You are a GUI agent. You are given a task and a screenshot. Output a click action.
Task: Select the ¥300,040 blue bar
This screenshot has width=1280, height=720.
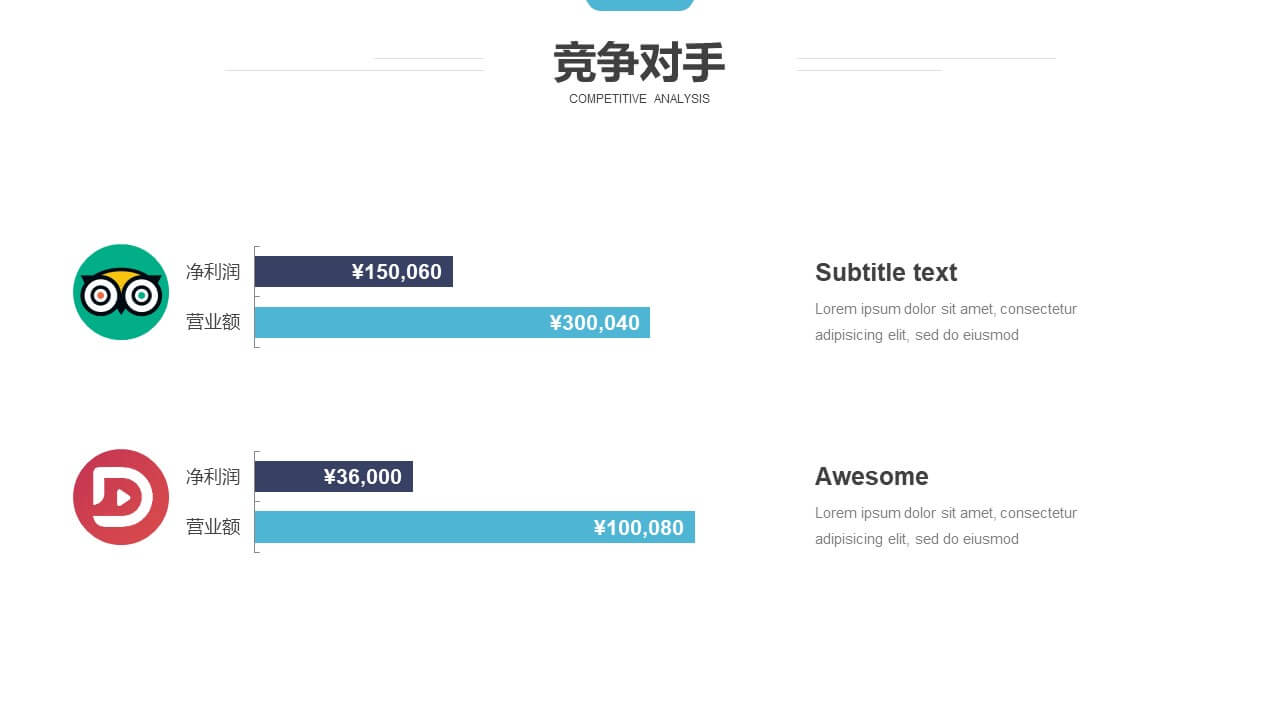tap(452, 323)
